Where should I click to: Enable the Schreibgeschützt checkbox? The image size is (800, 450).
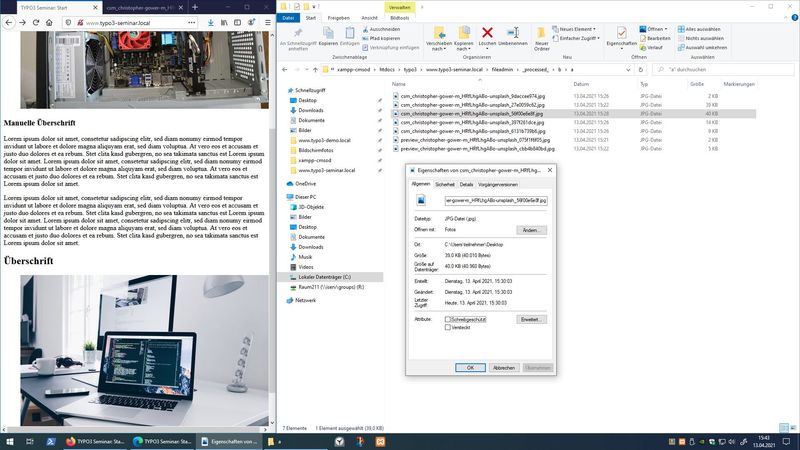pyautogui.click(x=448, y=319)
